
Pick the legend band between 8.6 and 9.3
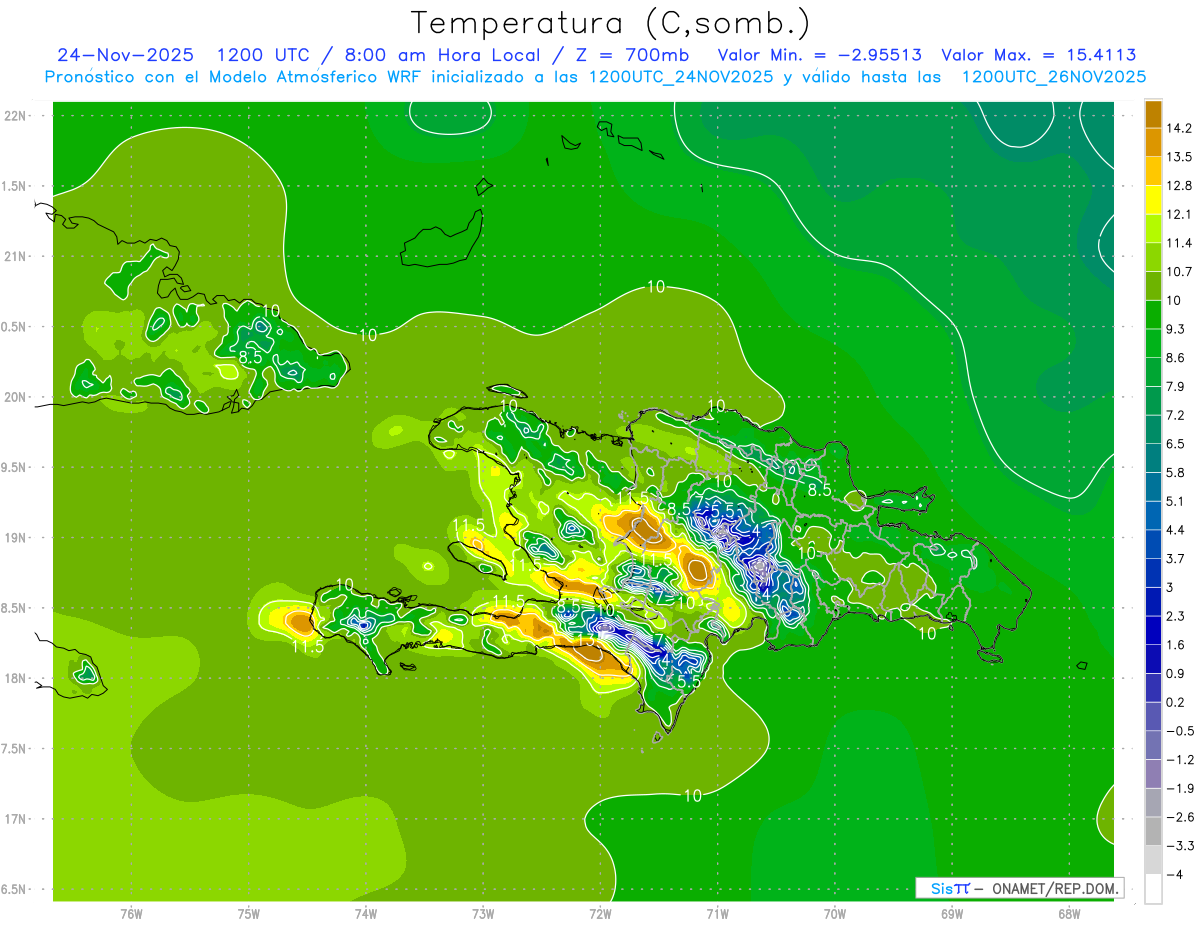1152,342
